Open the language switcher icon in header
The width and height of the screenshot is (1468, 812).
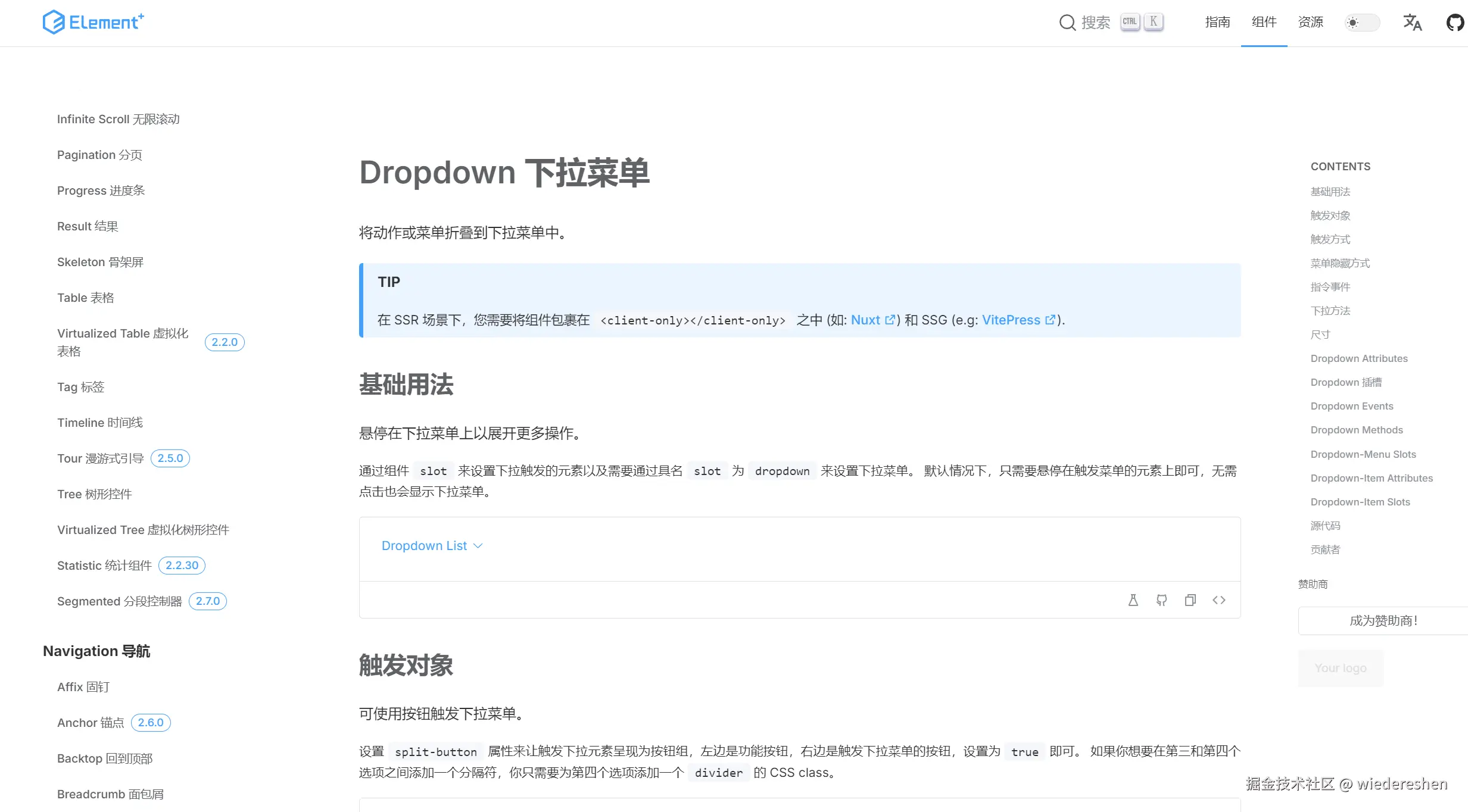coord(1412,23)
